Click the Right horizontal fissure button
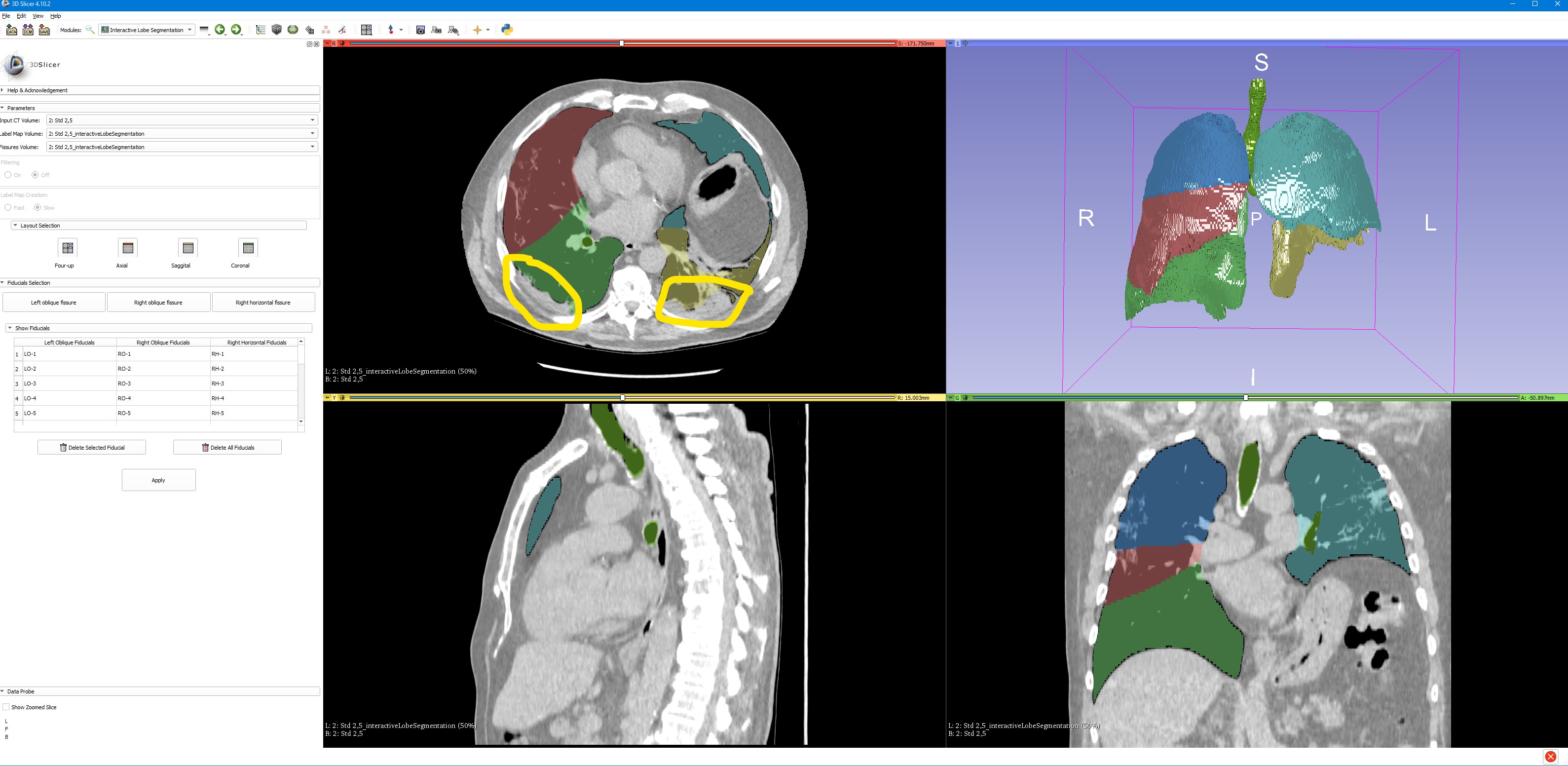Viewport: 1568px width, 766px height. click(x=263, y=303)
